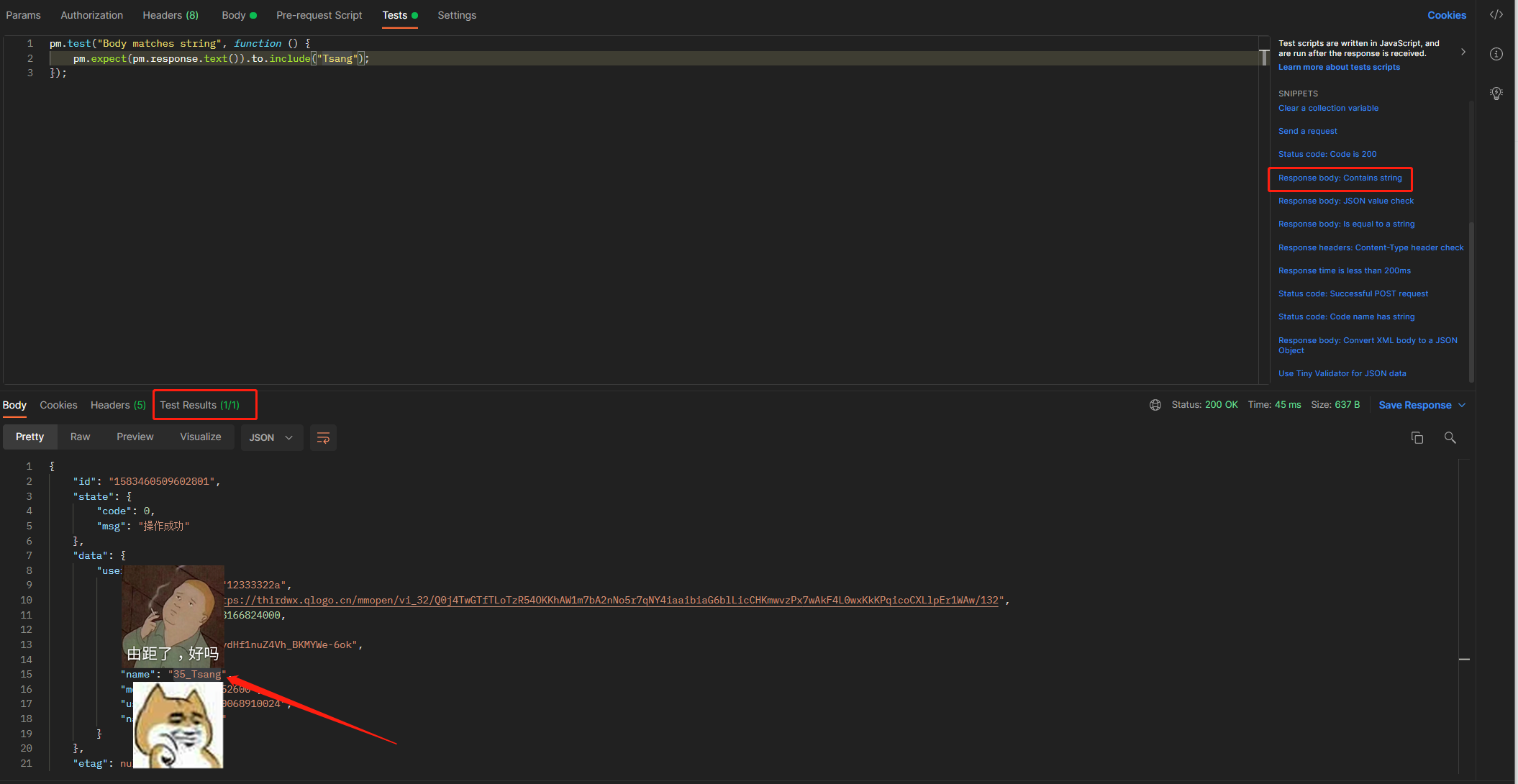
Task: Open the response Cookies tab
Action: point(58,405)
